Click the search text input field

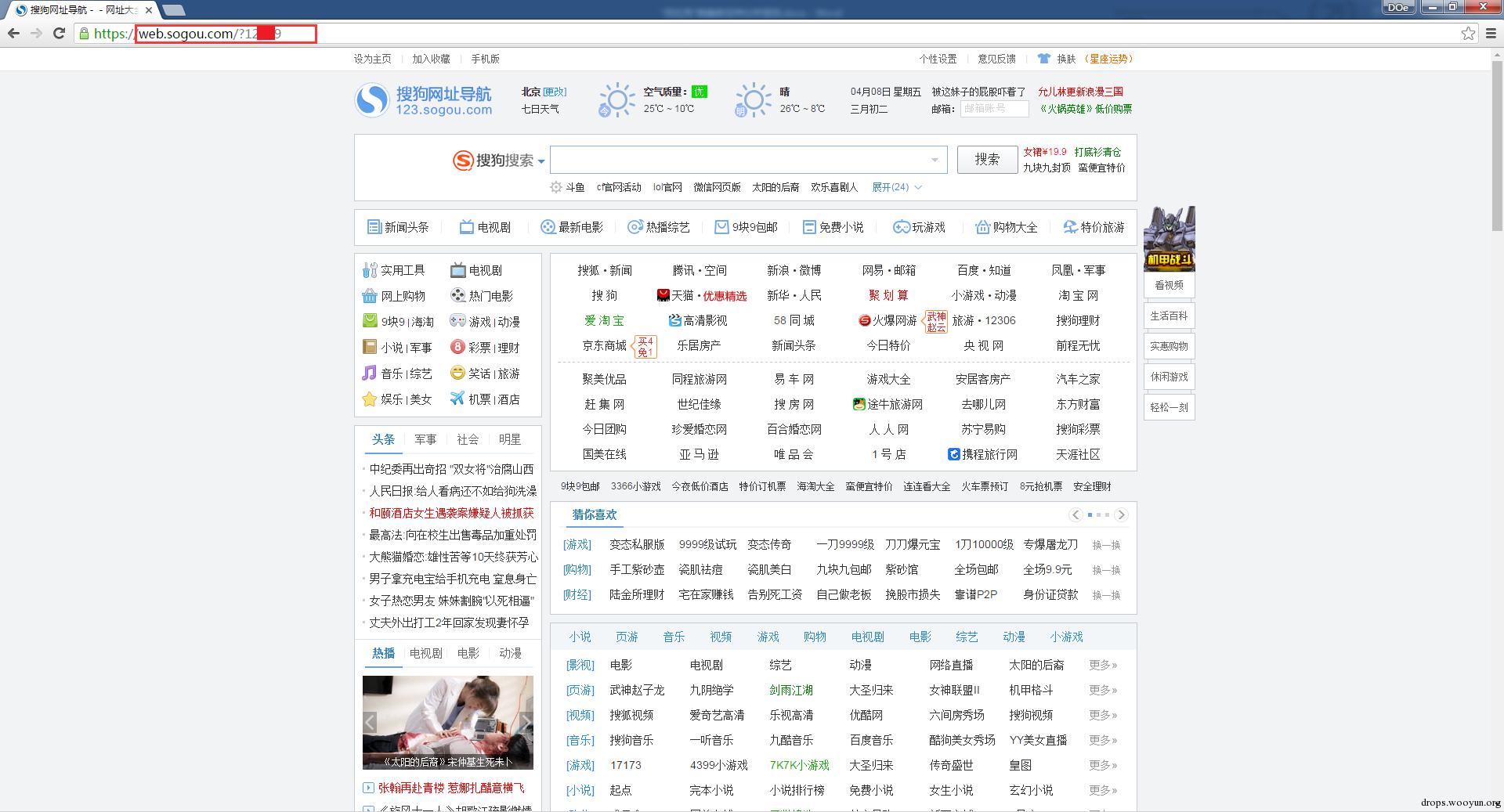coord(736,160)
